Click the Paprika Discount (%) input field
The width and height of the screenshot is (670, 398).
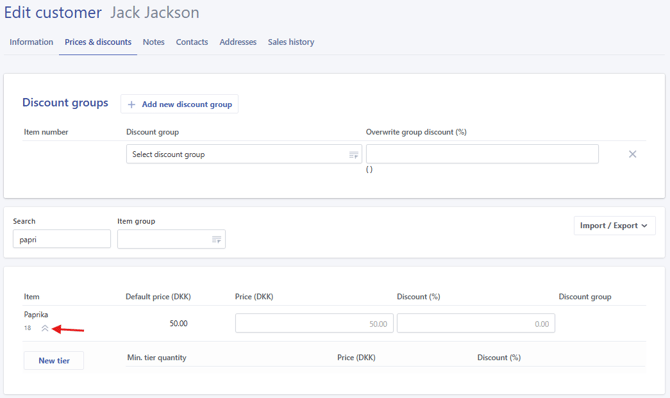[x=476, y=323]
